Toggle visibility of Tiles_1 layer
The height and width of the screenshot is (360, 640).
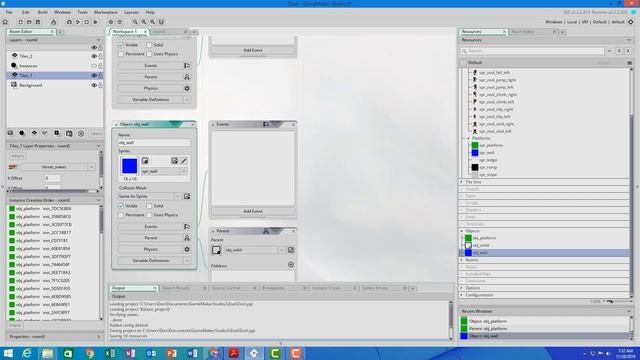94,76
